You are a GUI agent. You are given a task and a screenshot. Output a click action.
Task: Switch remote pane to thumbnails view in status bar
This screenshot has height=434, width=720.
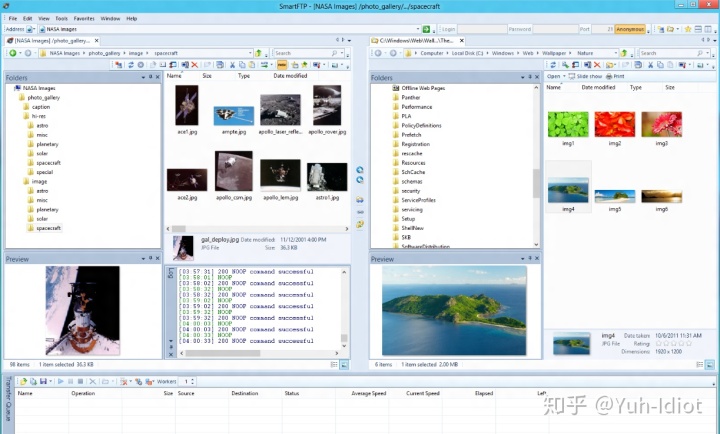tap(344, 364)
